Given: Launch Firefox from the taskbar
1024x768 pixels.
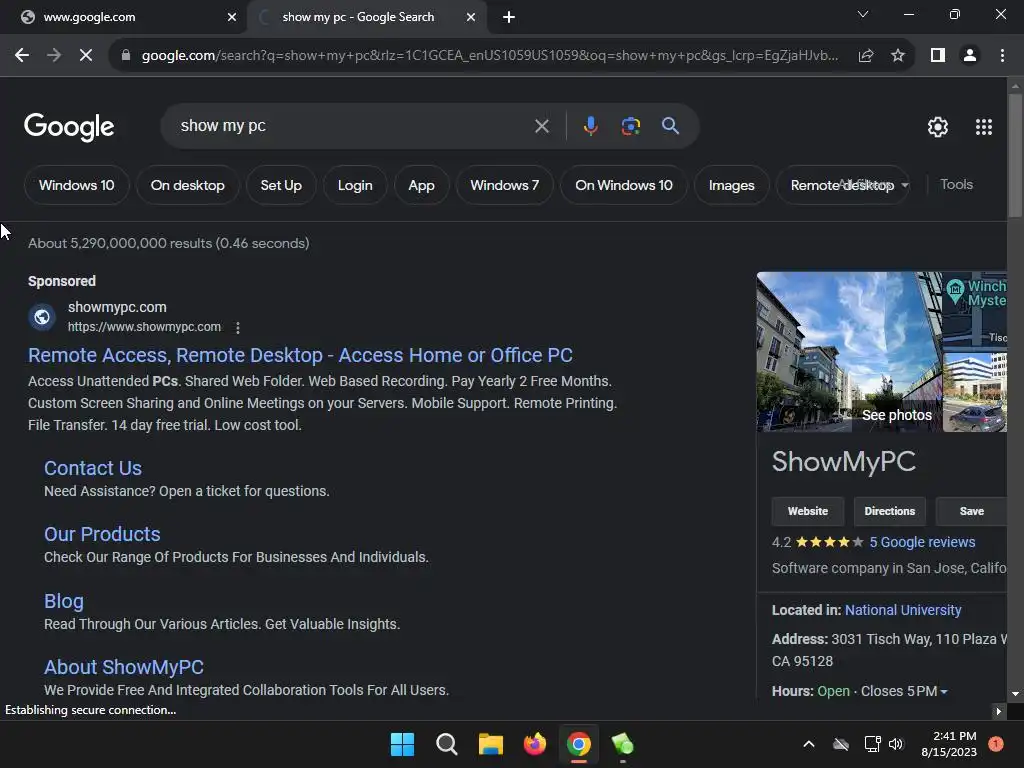Looking at the screenshot, I should point(535,744).
